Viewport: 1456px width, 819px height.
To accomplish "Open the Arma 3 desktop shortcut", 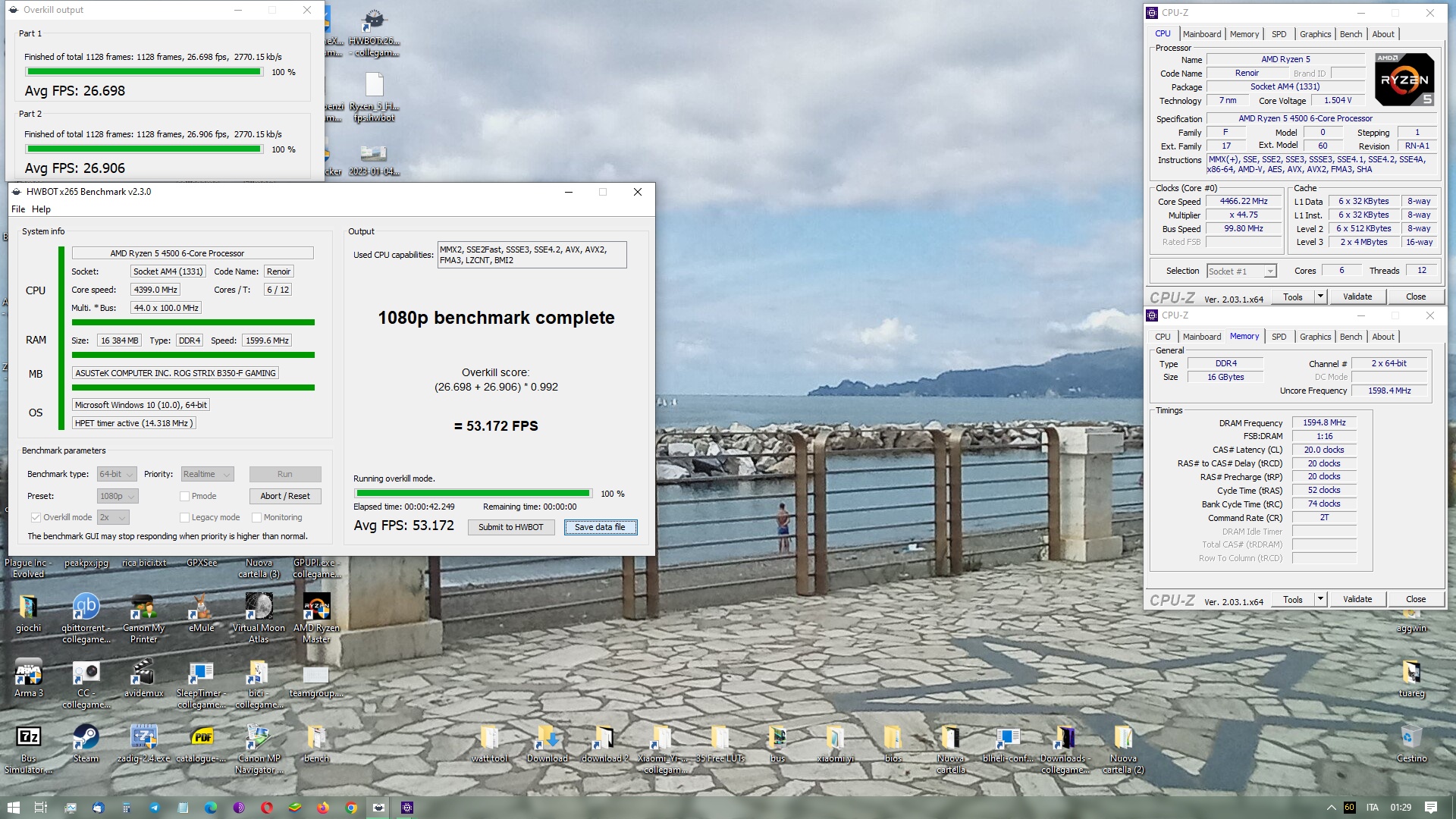I will (28, 678).
